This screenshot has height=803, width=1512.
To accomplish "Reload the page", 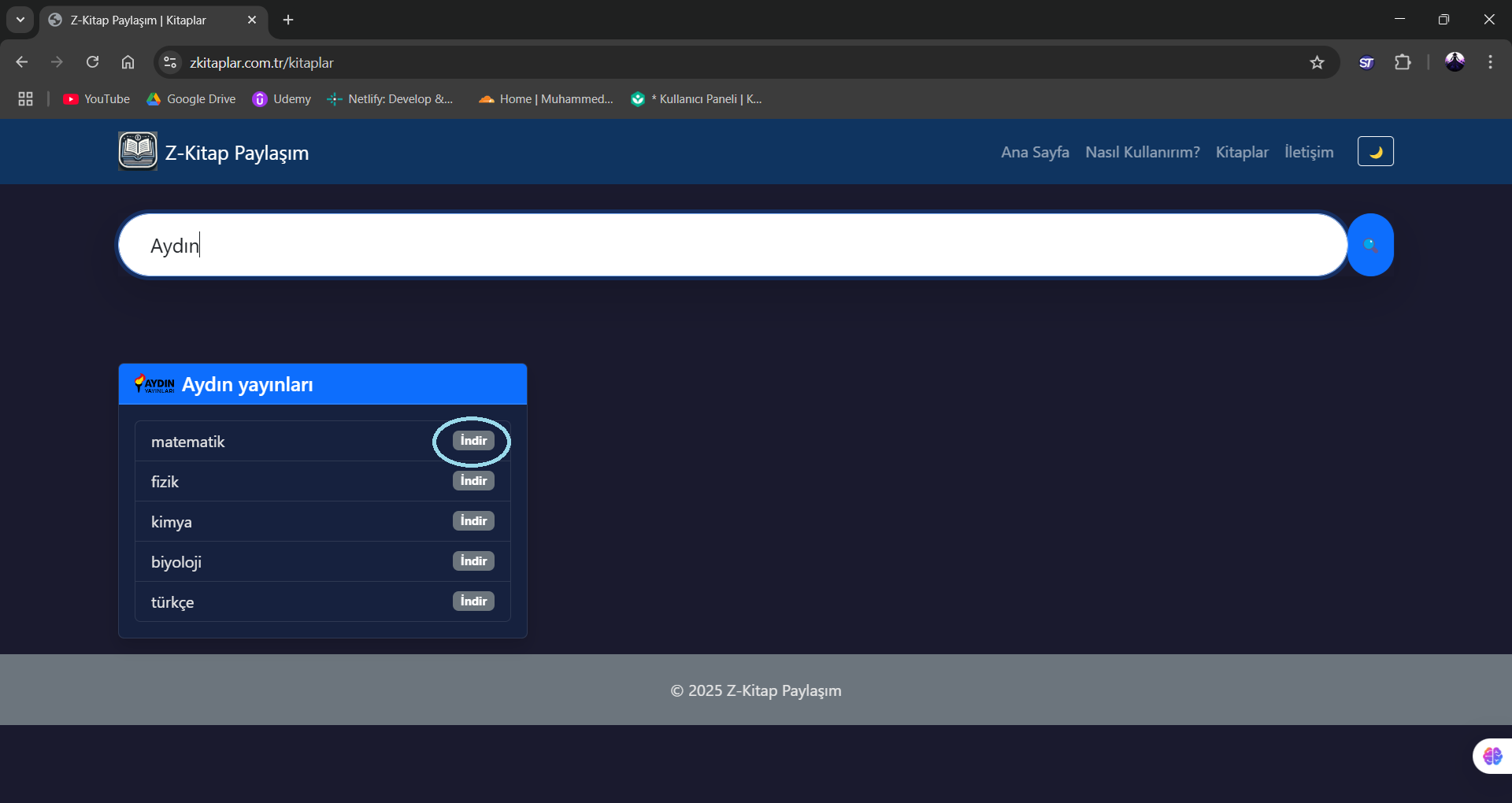I will [x=93, y=63].
